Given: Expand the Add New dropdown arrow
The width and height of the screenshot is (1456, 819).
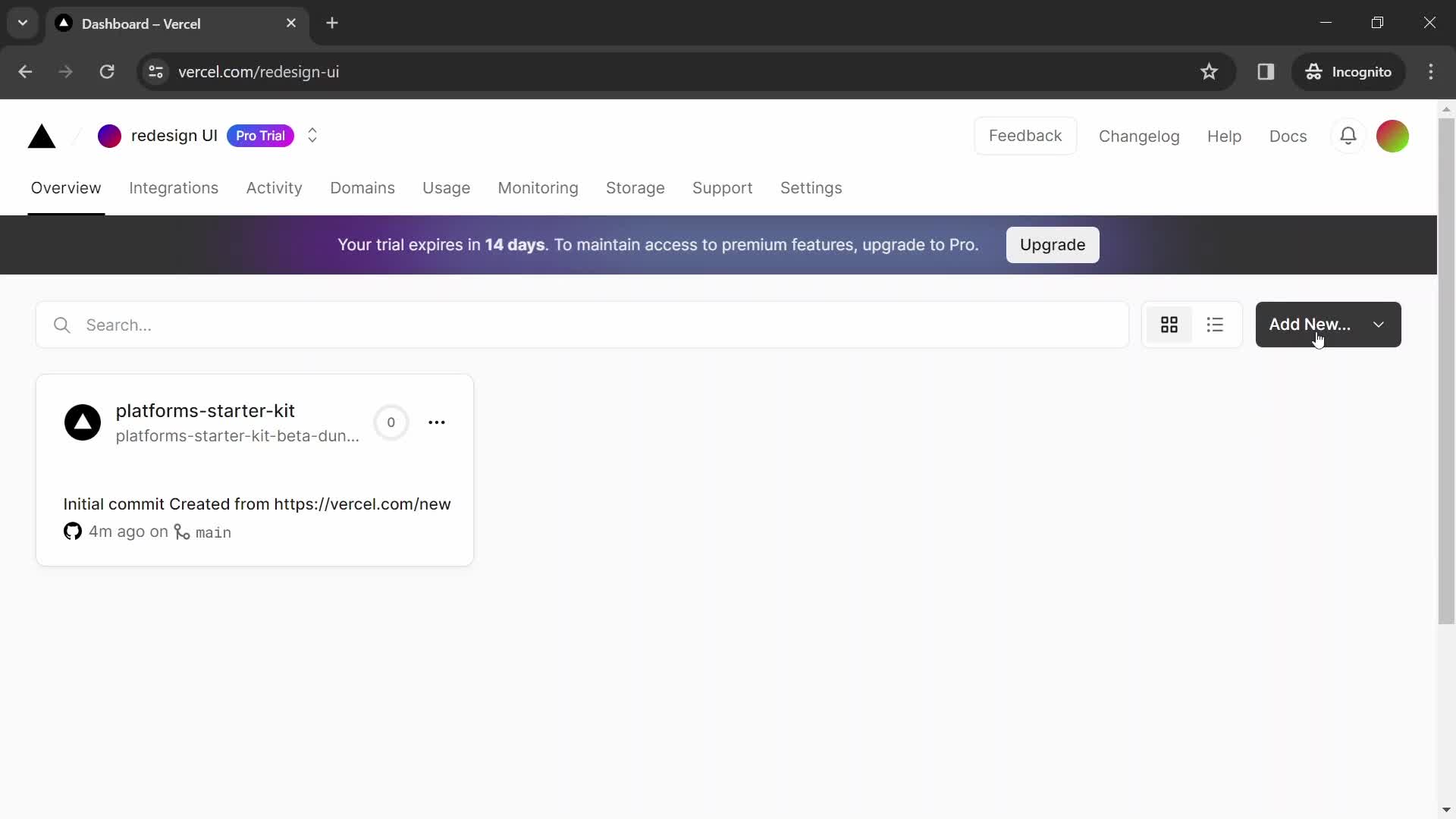Looking at the screenshot, I should point(1379,325).
